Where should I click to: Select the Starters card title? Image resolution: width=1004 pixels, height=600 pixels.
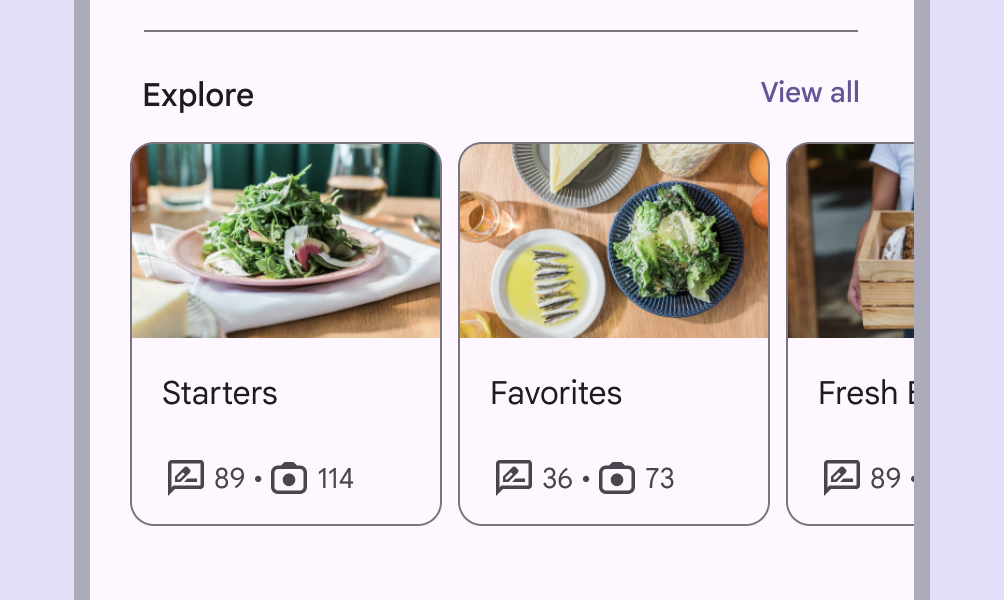point(220,393)
